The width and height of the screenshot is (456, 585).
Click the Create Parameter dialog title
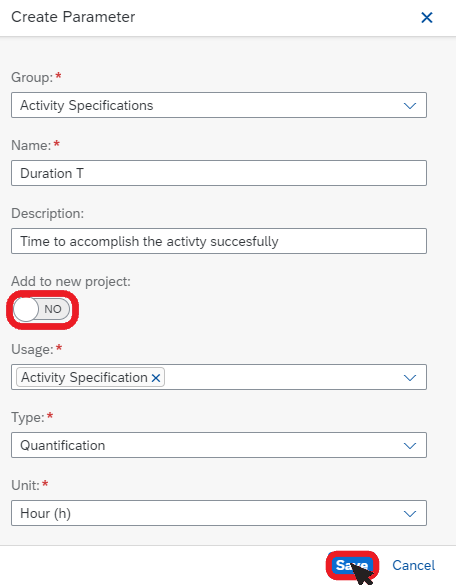pos(73,17)
